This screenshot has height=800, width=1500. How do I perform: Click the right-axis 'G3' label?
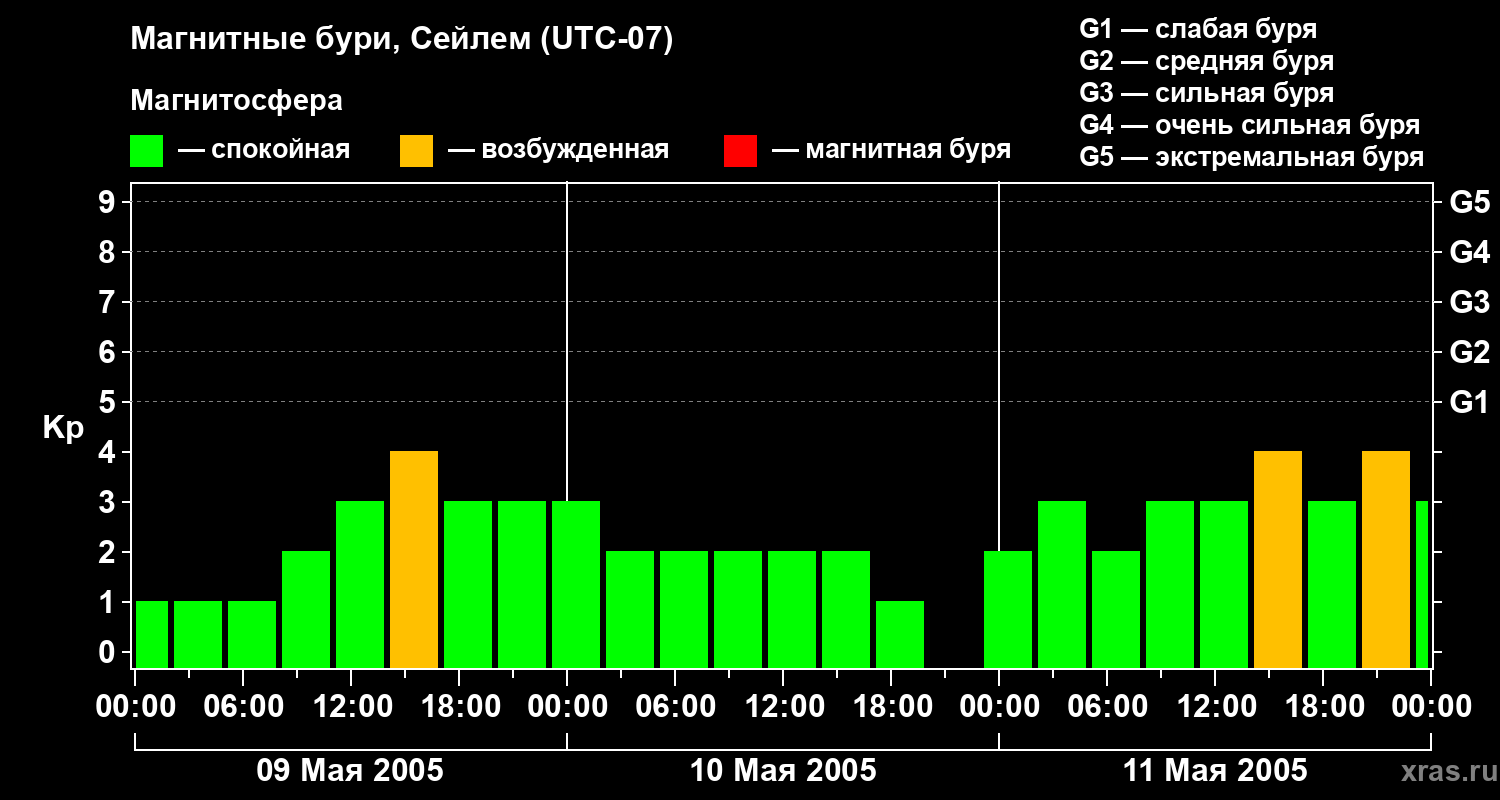pos(1469,303)
